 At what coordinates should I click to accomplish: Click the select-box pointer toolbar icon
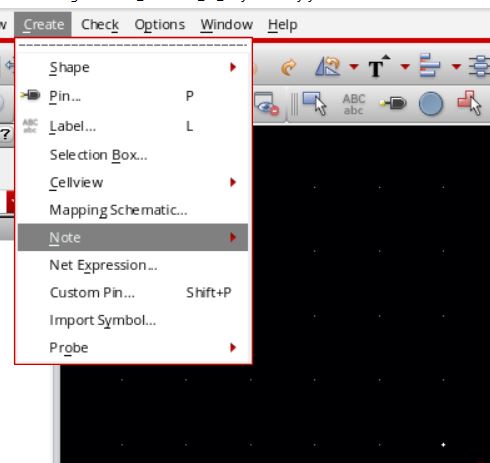[314, 104]
